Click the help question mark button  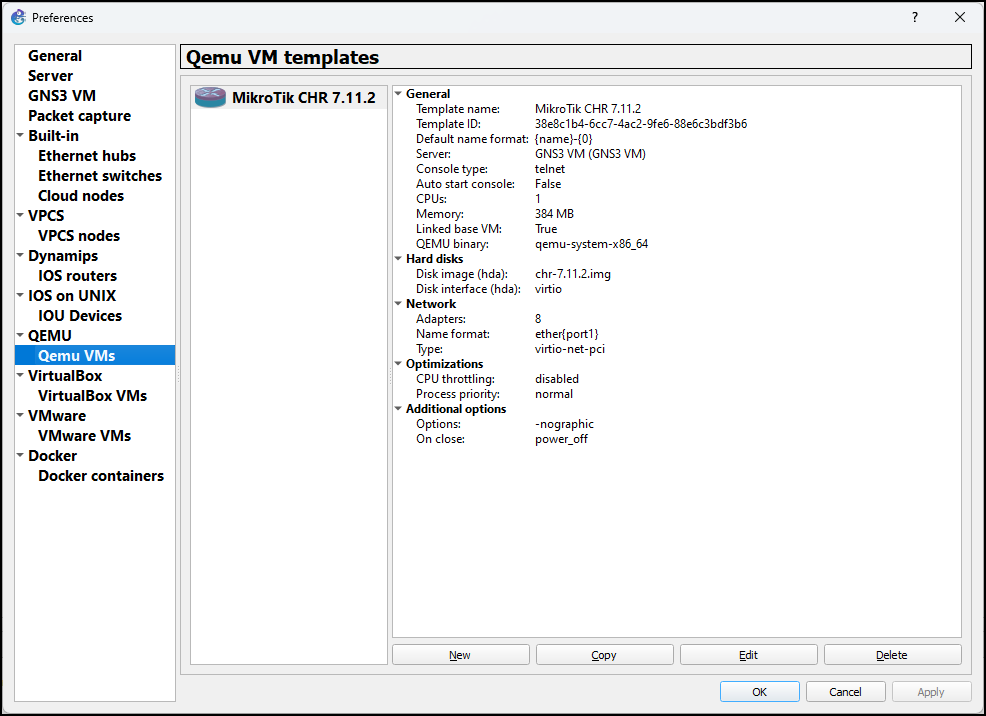click(x=915, y=18)
